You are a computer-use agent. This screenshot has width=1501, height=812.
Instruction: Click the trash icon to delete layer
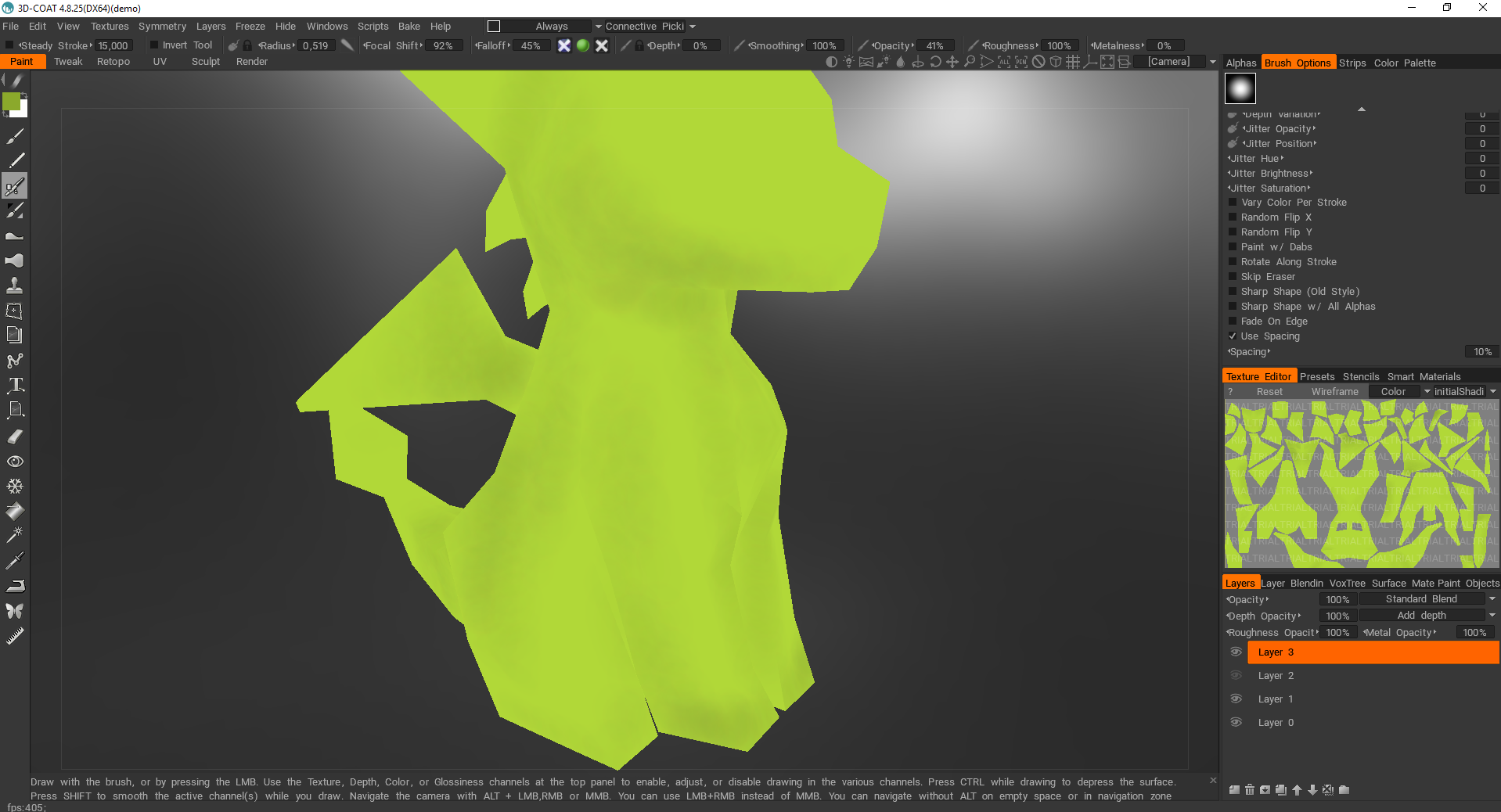coord(1250,790)
